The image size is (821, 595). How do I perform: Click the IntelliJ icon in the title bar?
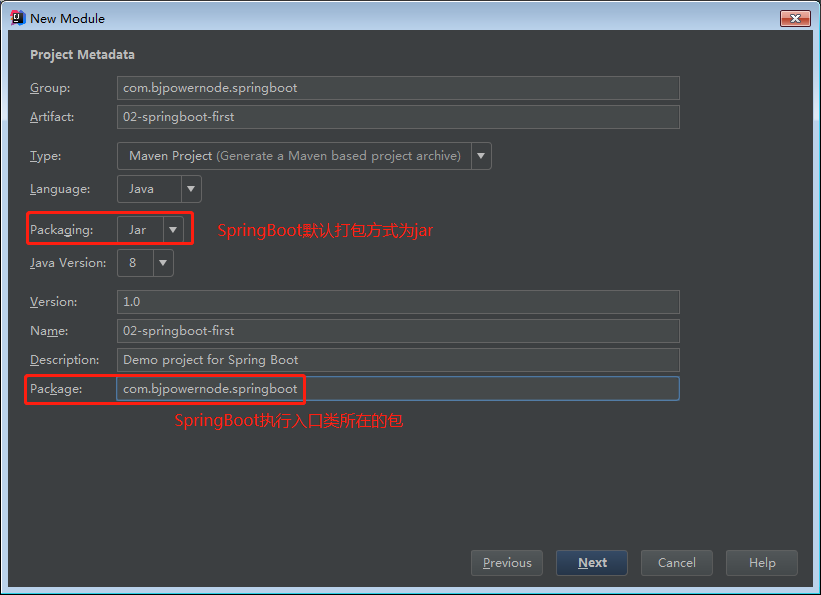click(17, 18)
